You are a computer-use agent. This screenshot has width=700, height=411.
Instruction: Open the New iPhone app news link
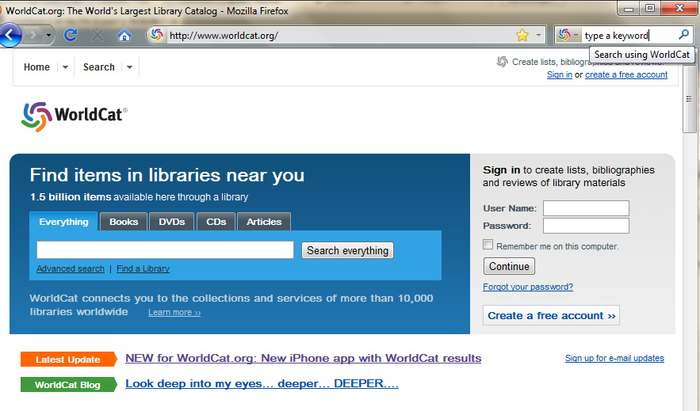(x=303, y=358)
